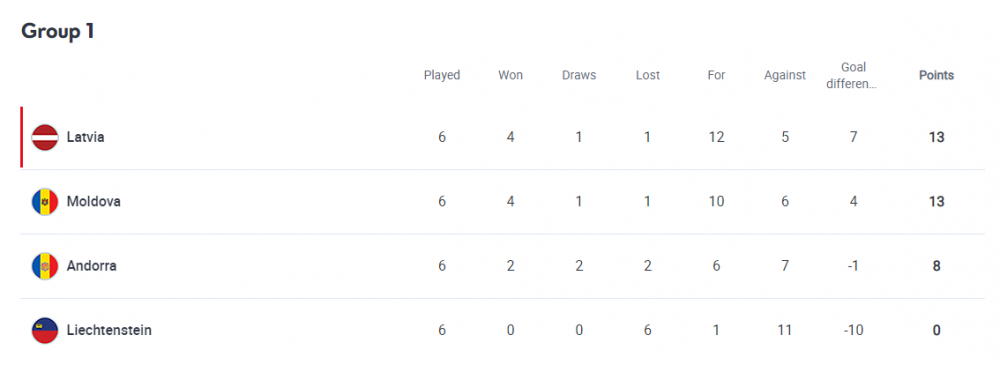Screen dimensions: 1000x365
Task: Click Andorra's 8 points value
Action: pos(936,266)
